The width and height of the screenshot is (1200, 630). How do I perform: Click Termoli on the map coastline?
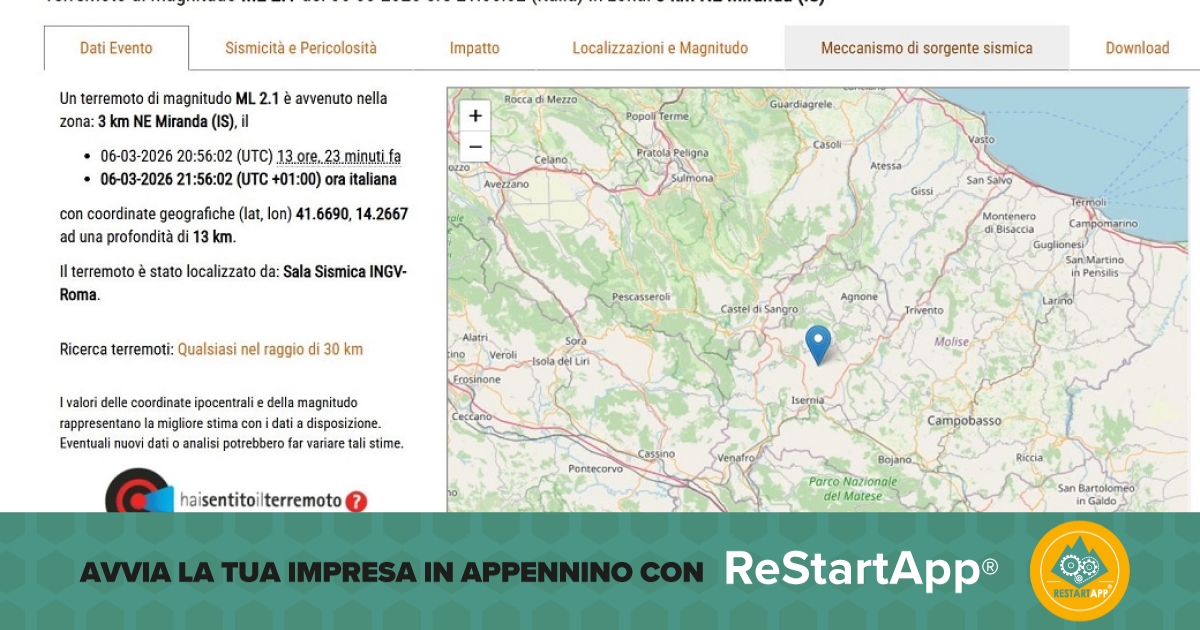pos(1090,201)
